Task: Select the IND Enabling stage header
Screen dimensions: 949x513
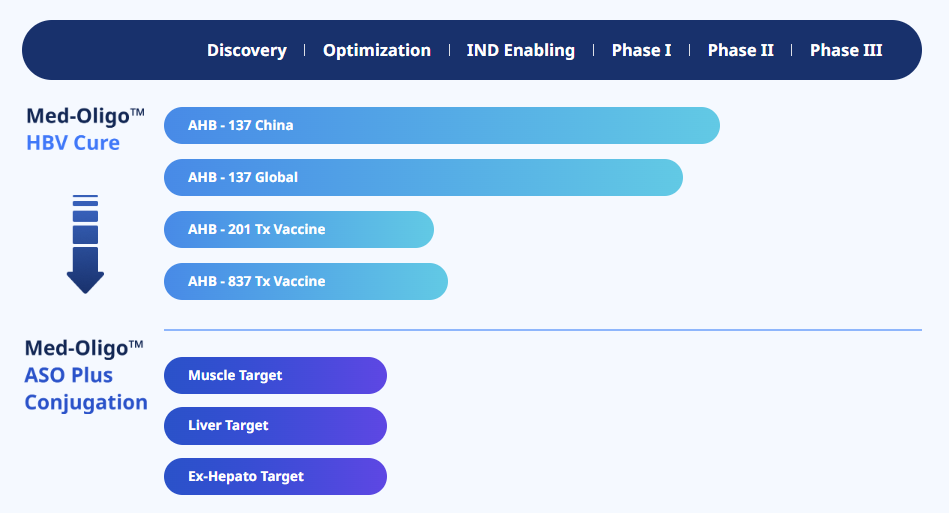Action: click(520, 50)
